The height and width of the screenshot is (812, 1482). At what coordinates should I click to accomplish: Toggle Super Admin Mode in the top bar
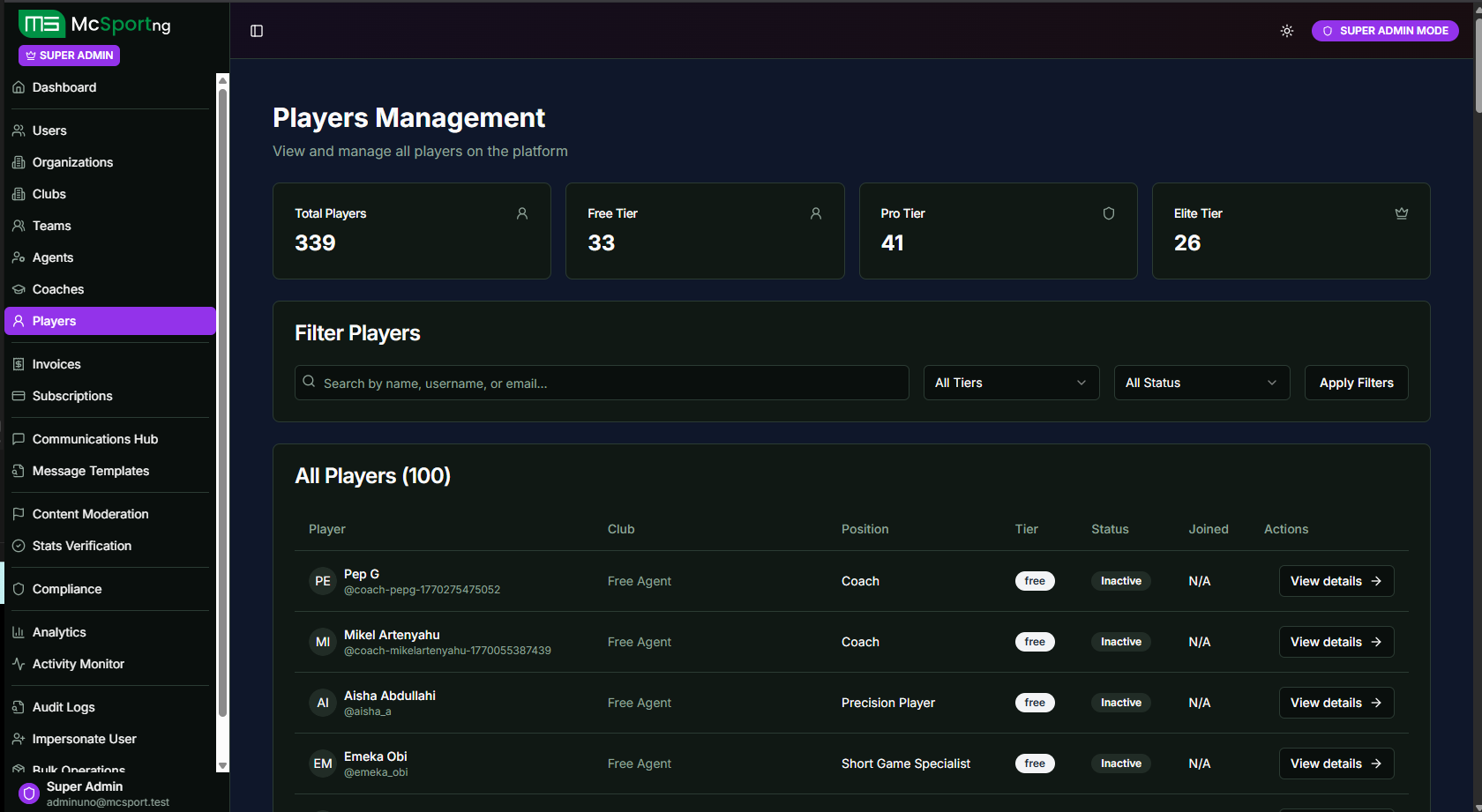coord(1384,30)
